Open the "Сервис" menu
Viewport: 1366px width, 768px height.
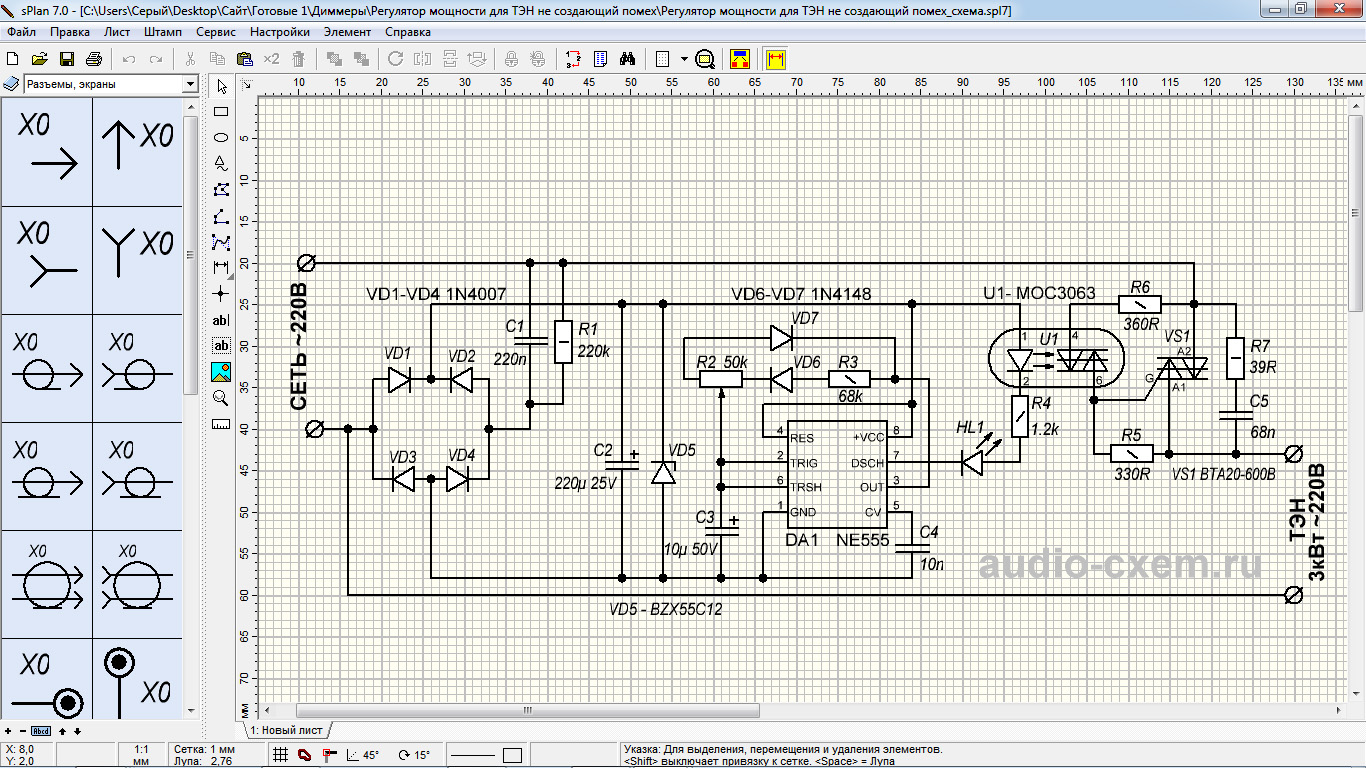coord(216,32)
